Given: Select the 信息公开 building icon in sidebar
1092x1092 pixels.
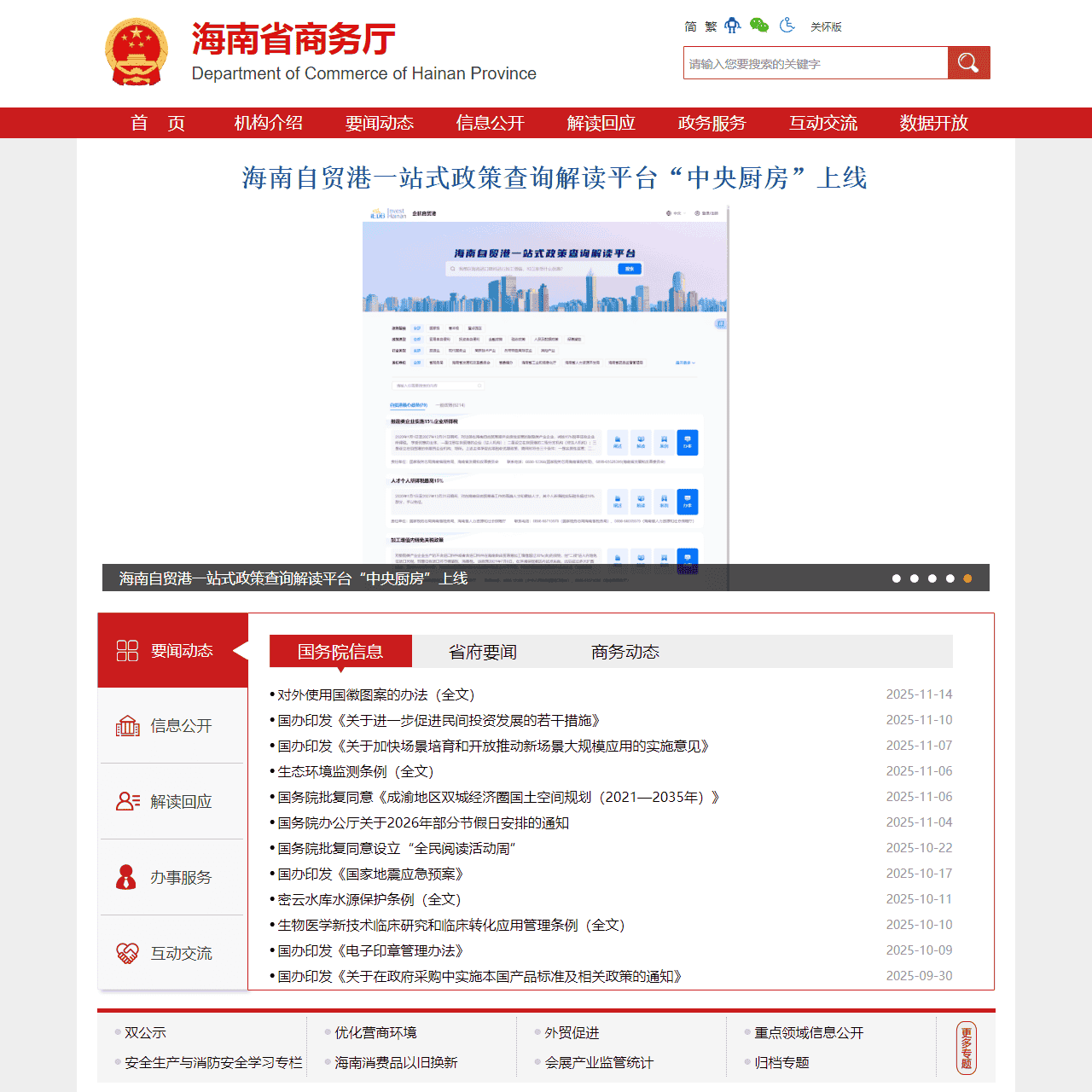Looking at the screenshot, I should click(x=127, y=726).
